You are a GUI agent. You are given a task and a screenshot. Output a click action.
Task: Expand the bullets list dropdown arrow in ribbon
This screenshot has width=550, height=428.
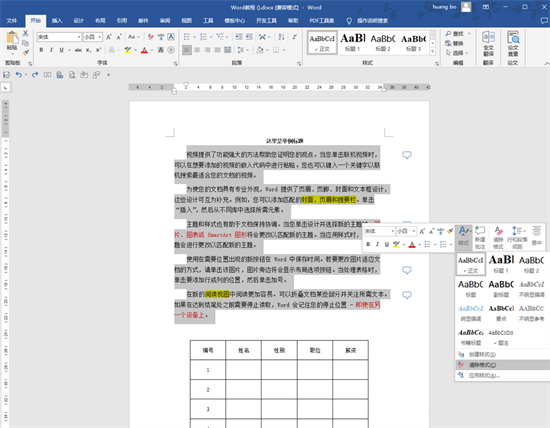[x=194, y=37]
